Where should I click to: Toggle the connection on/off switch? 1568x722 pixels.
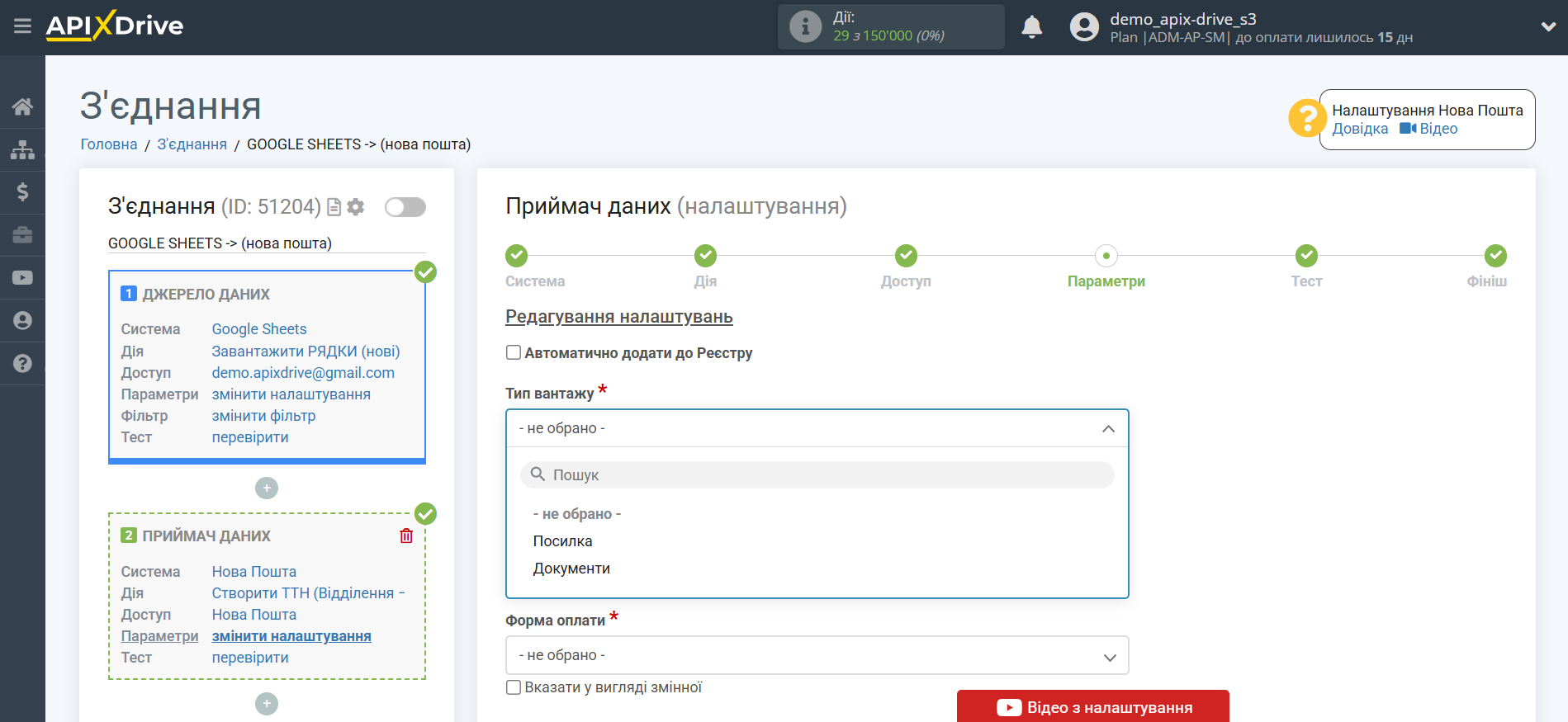[x=405, y=207]
